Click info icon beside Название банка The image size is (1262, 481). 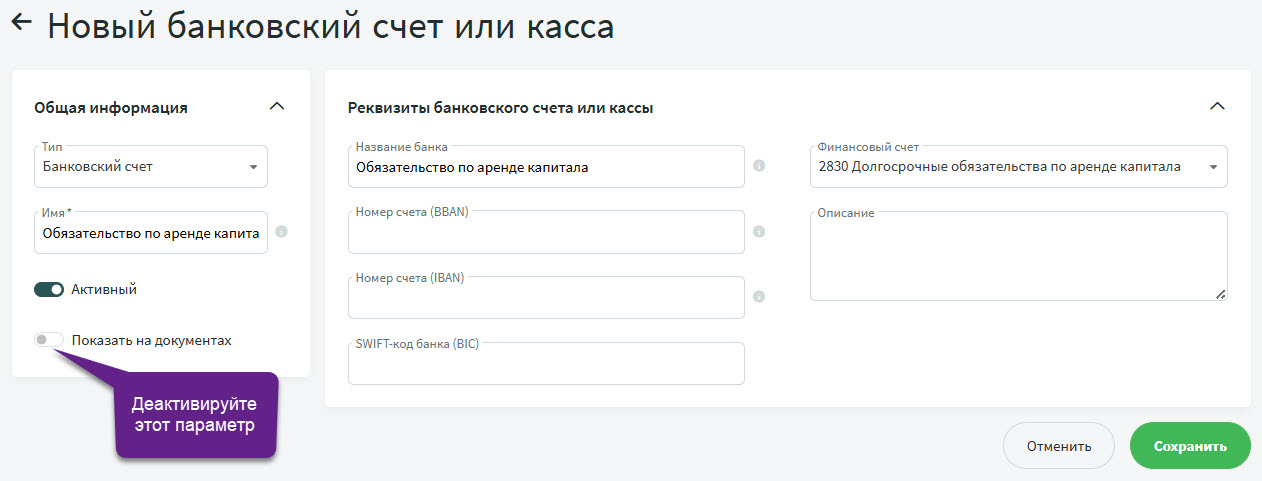(x=759, y=166)
